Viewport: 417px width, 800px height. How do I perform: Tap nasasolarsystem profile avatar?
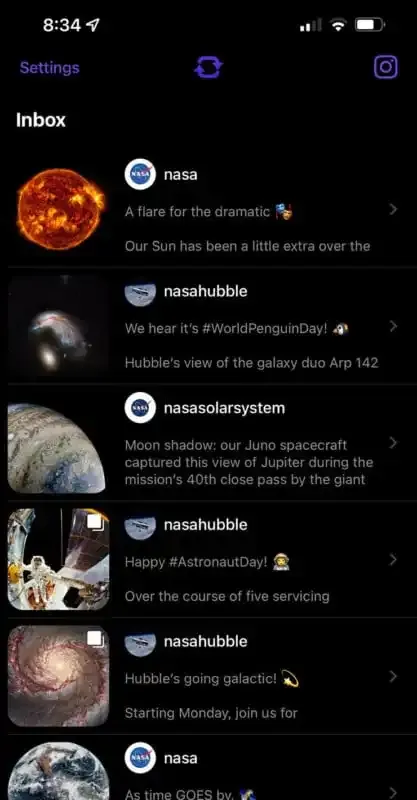(140, 408)
